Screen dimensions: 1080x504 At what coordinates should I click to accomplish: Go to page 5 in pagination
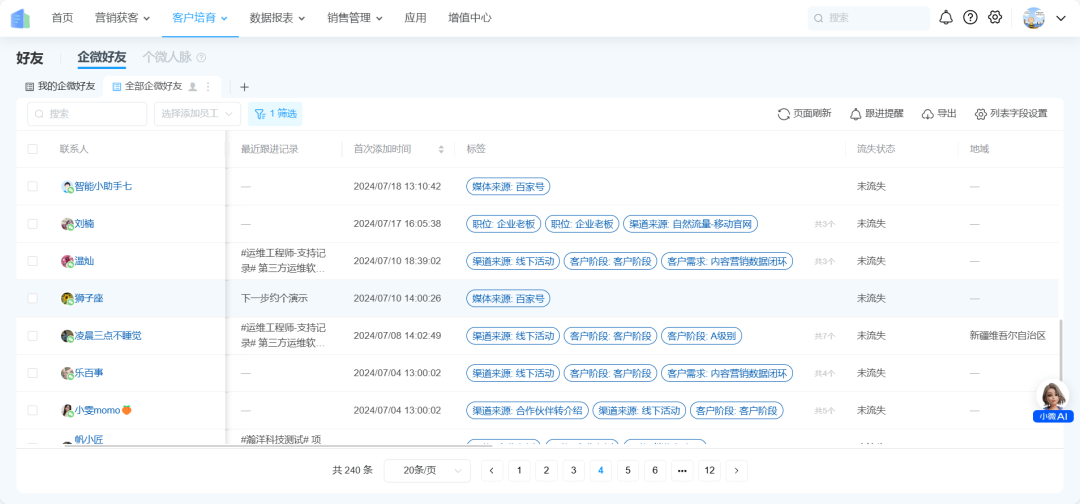pos(627,470)
